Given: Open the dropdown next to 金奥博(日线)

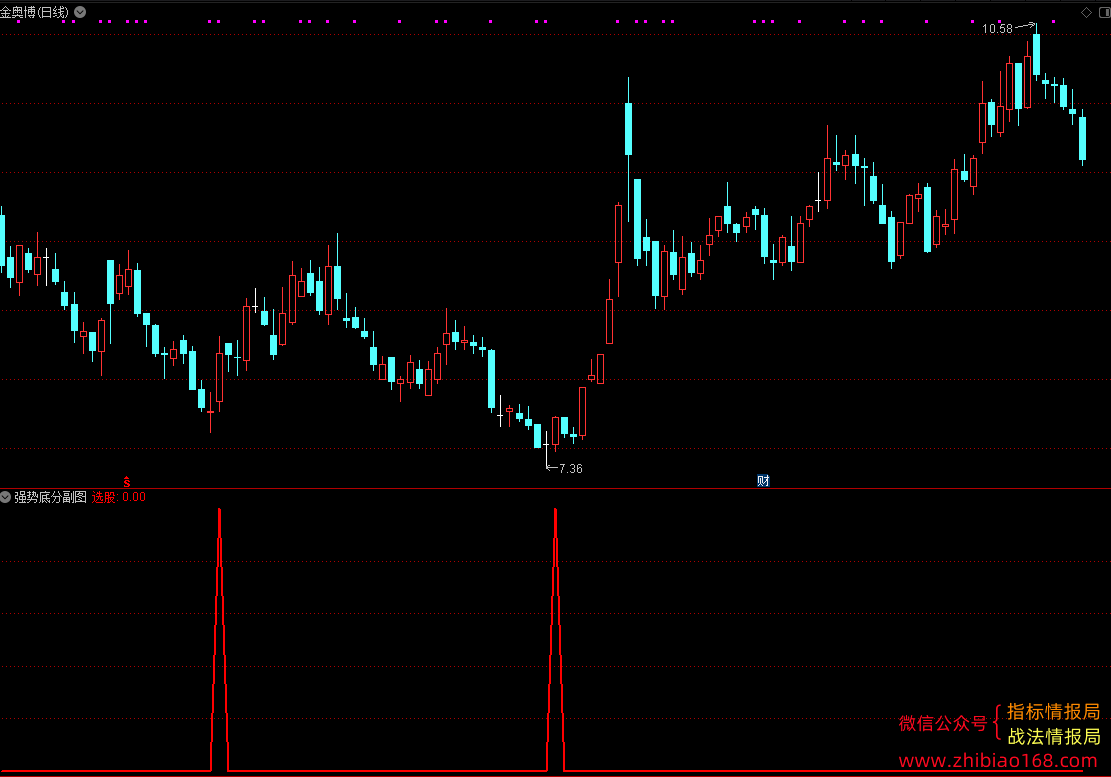Looking at the screenshot, I should (80, 12).
